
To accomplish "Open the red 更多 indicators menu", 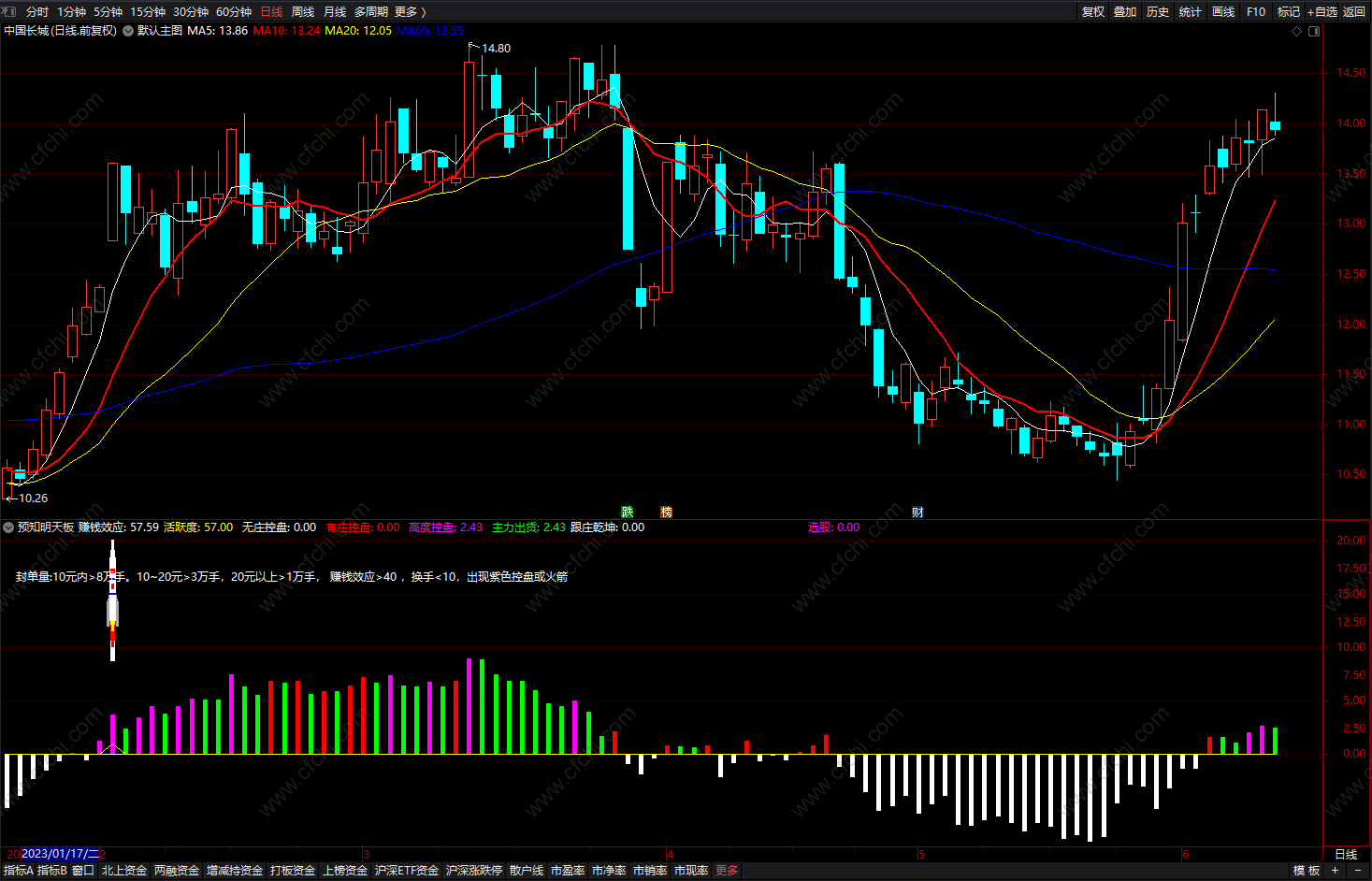I will [727, 871].
